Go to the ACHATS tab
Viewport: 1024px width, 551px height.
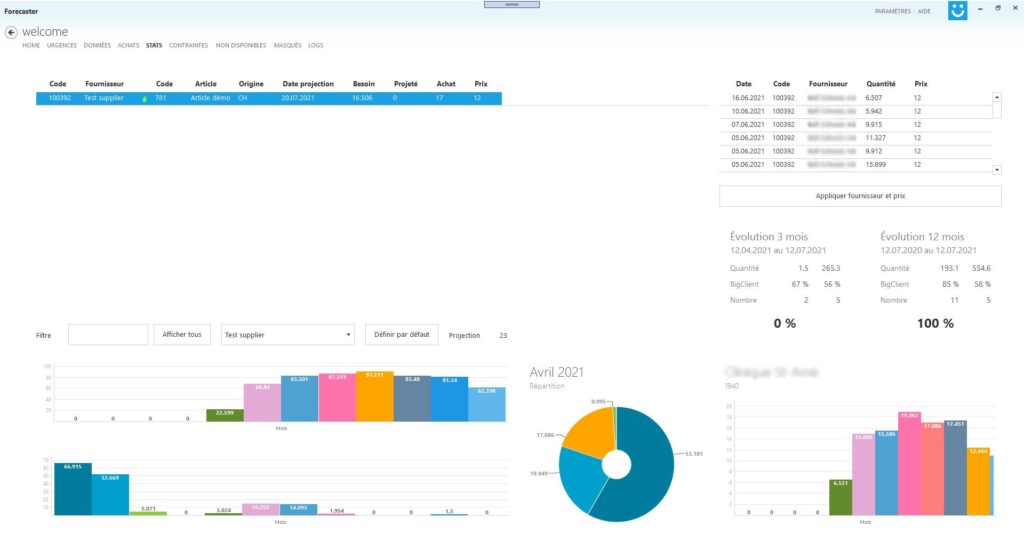[x=128, y=46]
